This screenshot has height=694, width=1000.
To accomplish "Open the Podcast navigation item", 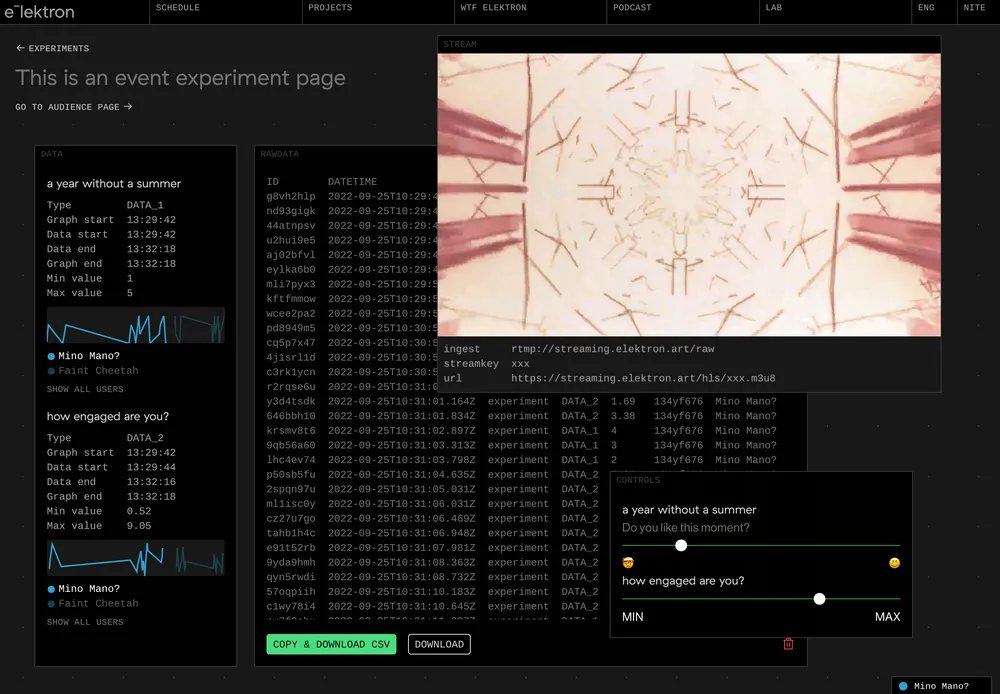I will click(x=632, y=8).
